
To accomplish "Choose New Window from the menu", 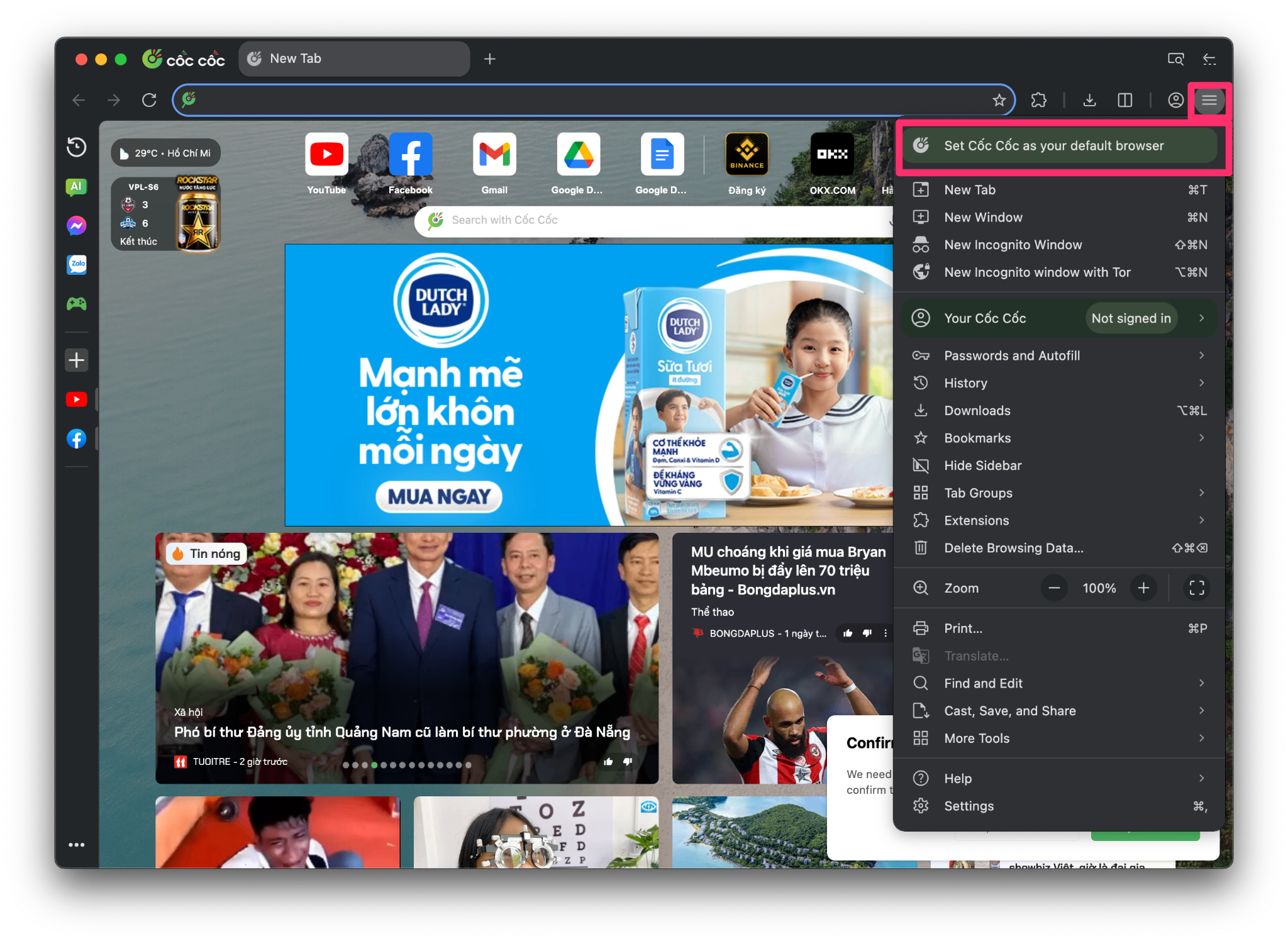I will 1058,217.
